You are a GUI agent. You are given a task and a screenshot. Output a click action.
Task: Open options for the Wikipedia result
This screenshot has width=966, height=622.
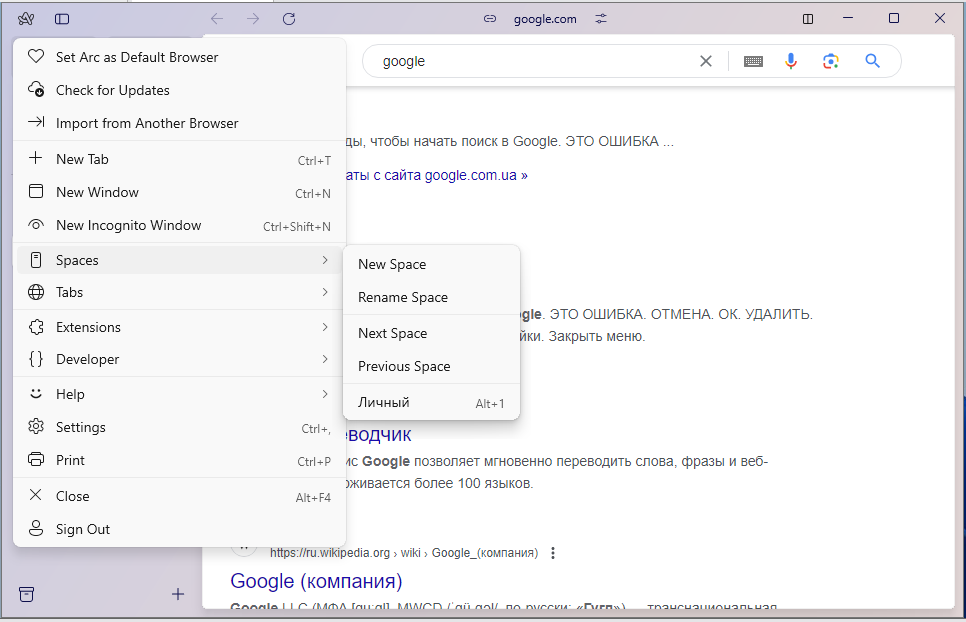click(553, 553)
